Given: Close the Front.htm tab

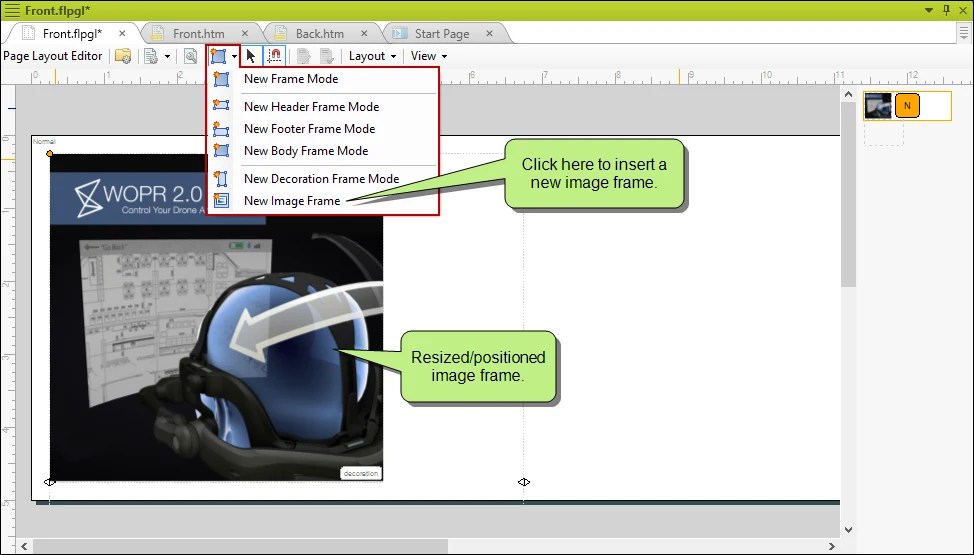Looking at the screenshot, I should pyautogui.click(x=245, y=34).
